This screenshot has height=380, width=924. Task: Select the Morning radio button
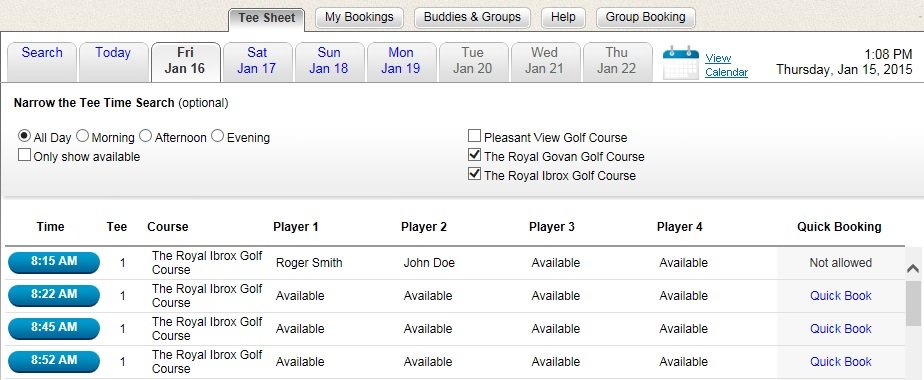pyautogui.click(x=82, y=136)
